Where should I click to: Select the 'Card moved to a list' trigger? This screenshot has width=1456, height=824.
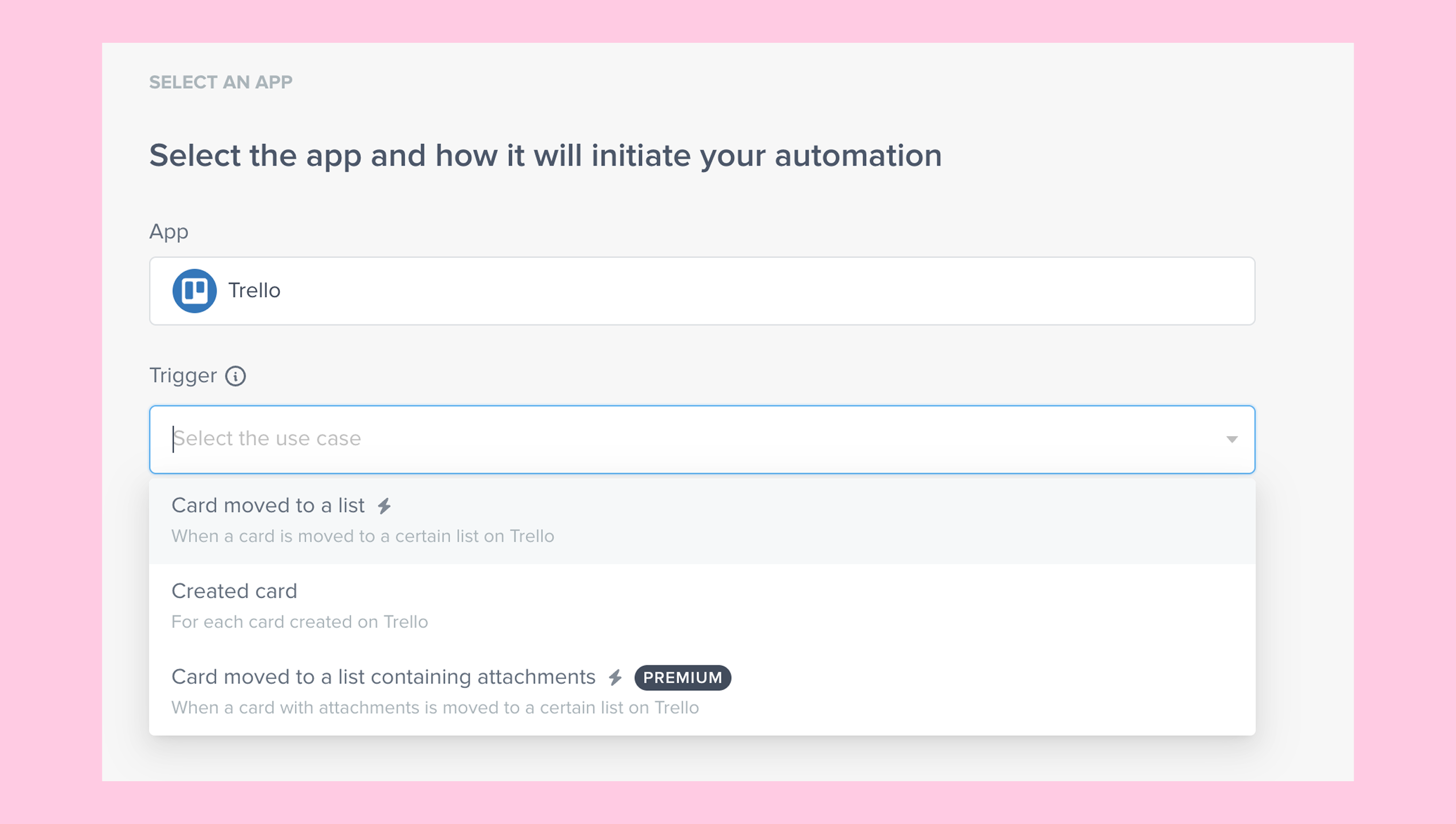pos(268,506)
